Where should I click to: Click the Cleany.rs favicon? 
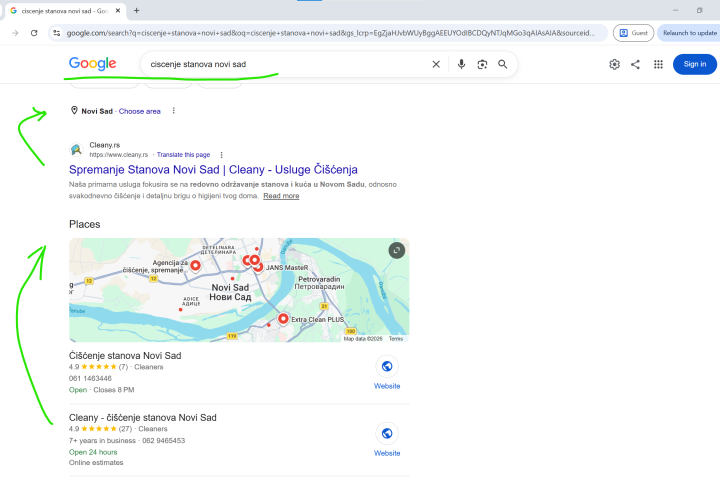click(76, 149)
